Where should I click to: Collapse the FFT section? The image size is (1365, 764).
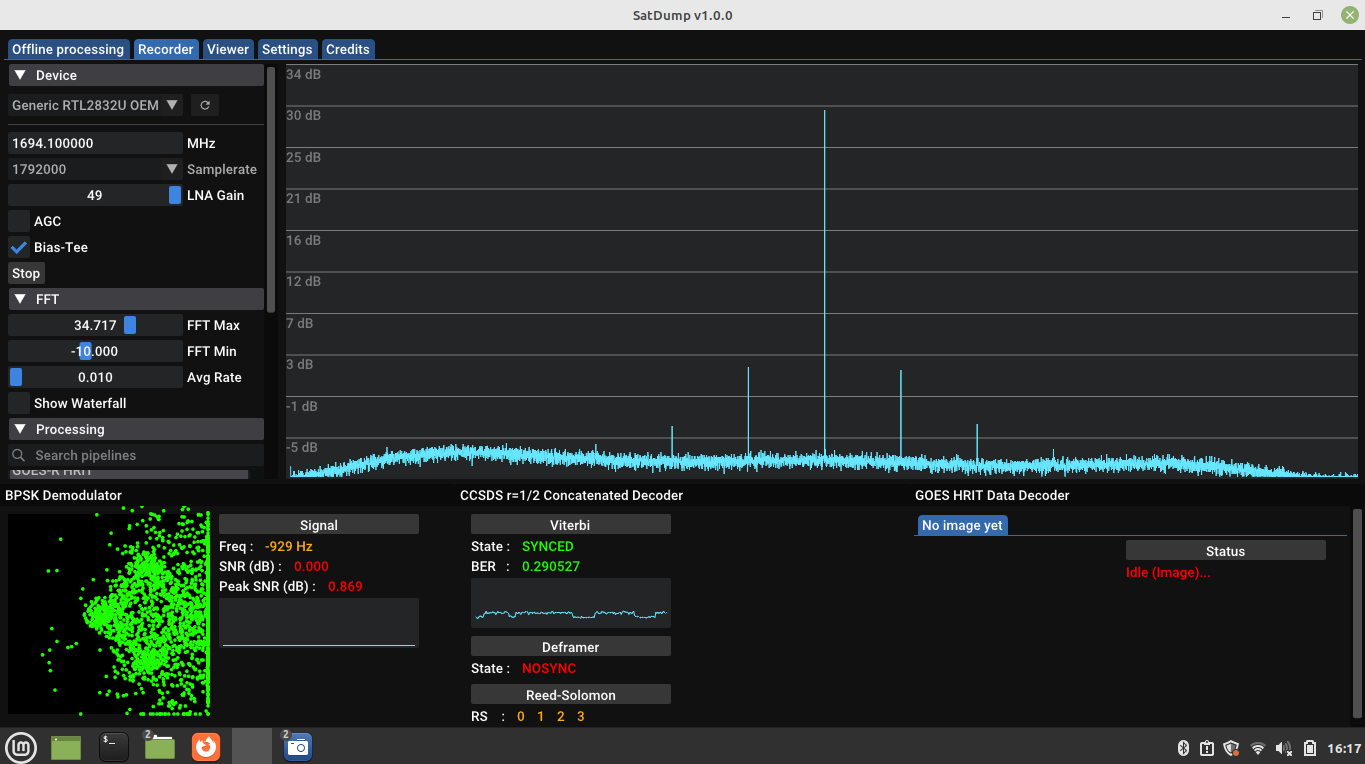pos(18,298)
